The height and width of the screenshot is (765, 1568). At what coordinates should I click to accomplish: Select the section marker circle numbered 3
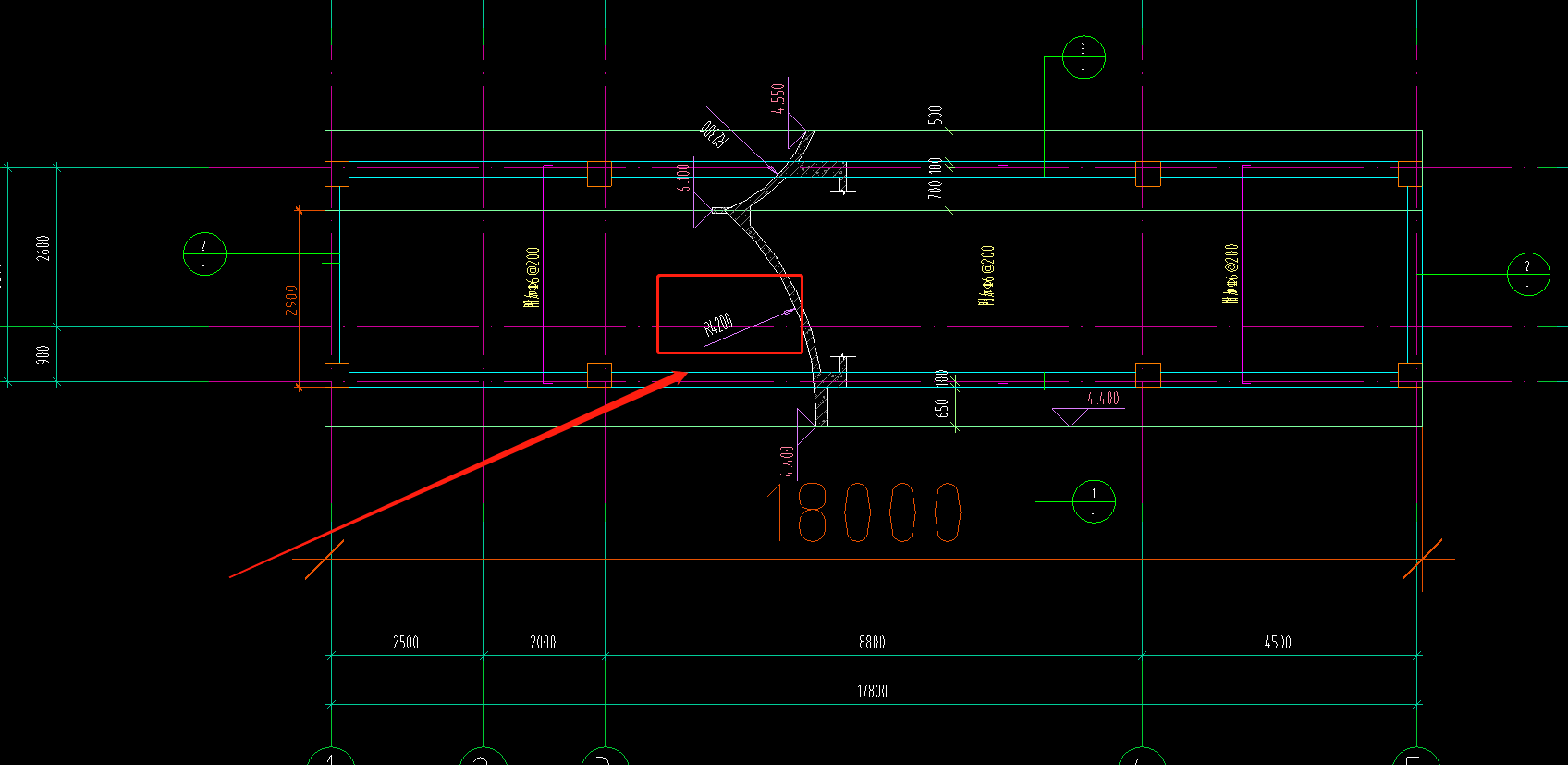tap(1084, 57)
